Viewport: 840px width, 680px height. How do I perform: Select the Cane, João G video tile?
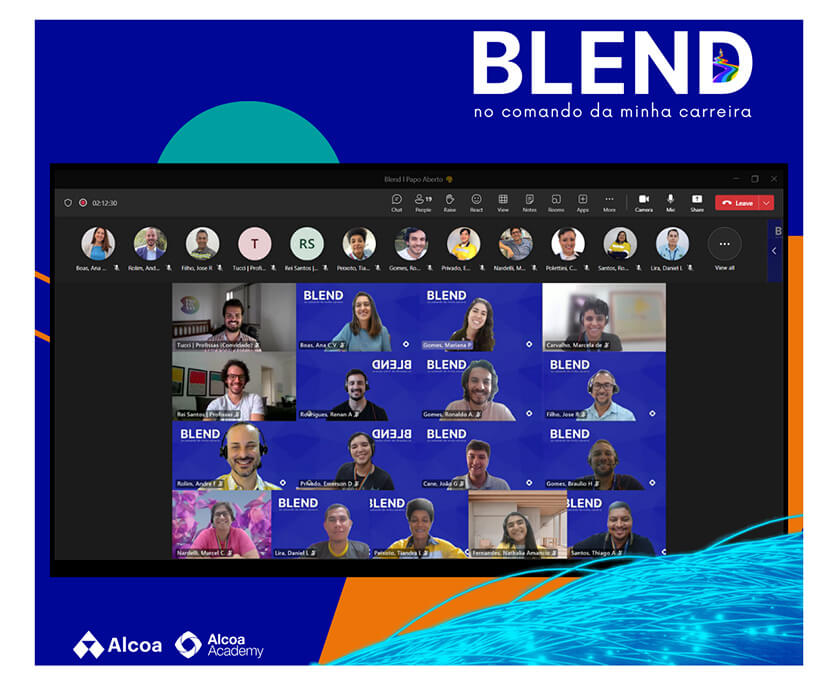coord(481,455)
